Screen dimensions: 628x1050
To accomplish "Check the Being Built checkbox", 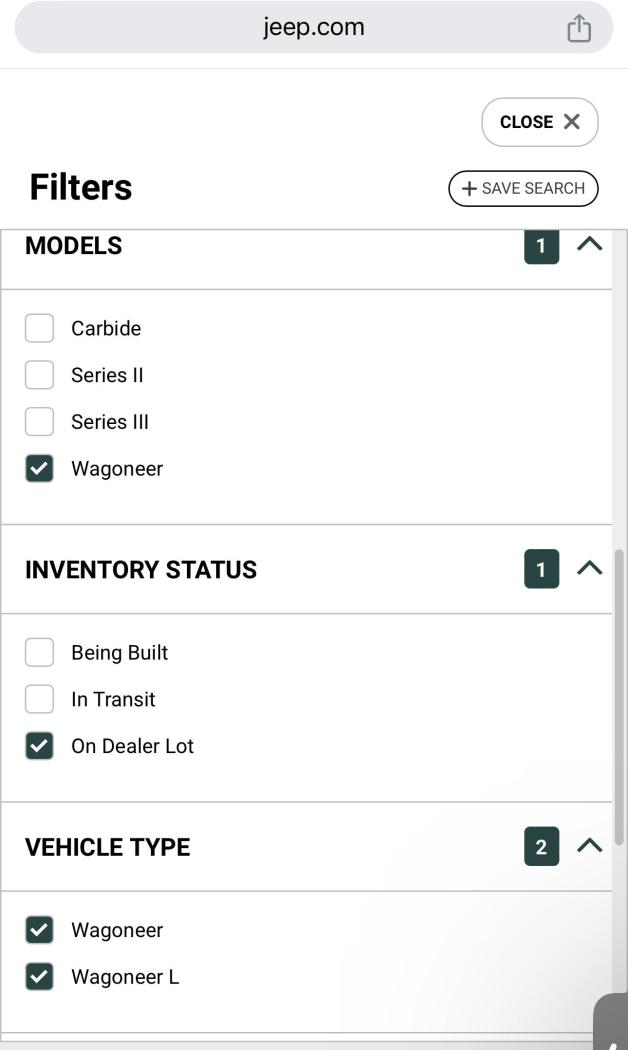I will (39, 653).
